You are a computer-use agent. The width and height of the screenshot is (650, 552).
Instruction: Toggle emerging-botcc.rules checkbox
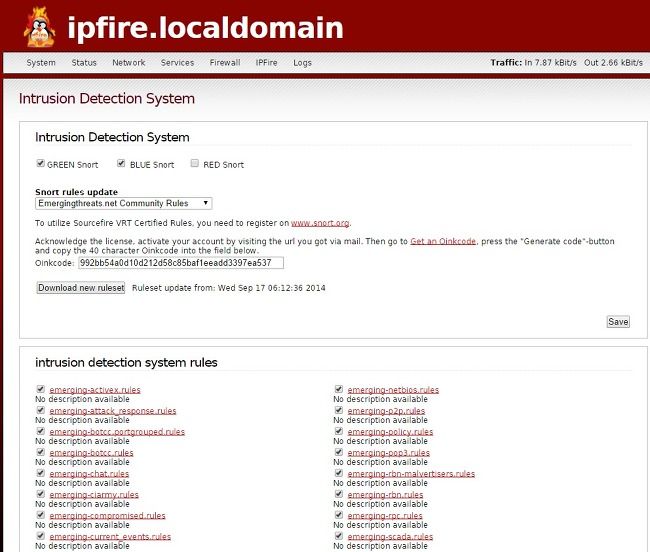[x=40, y=452]
